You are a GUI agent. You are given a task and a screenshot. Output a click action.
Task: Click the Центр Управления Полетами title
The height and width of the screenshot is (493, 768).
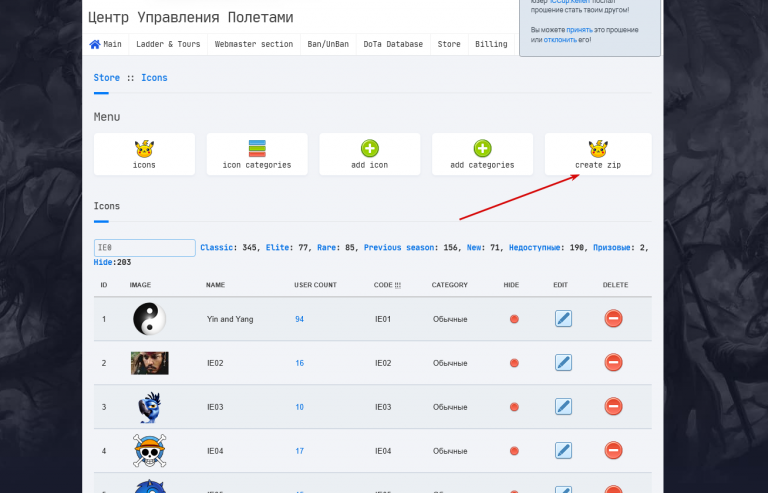(x=191, y=17)
